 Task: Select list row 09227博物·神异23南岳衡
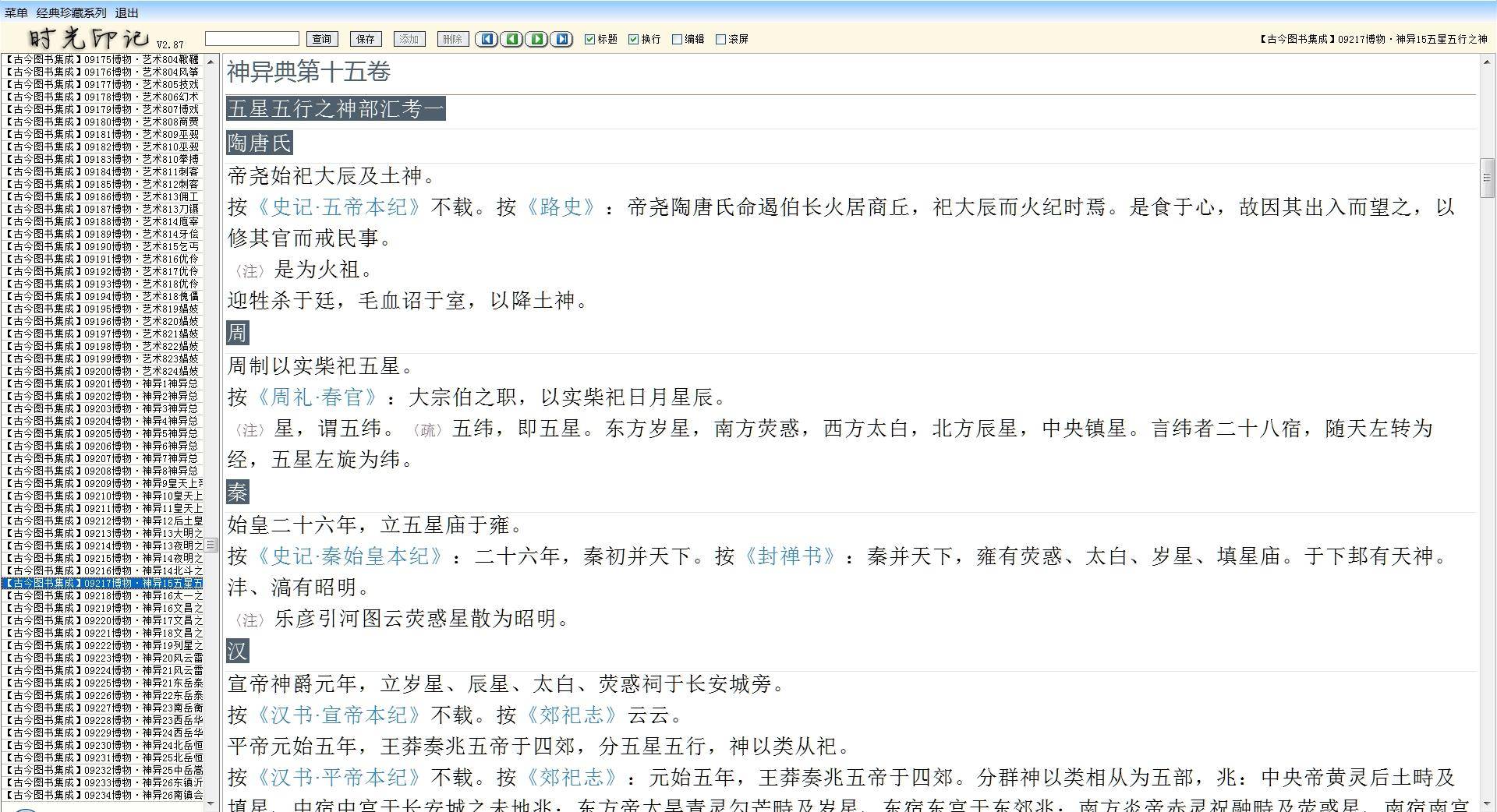[x=102, y=708]
